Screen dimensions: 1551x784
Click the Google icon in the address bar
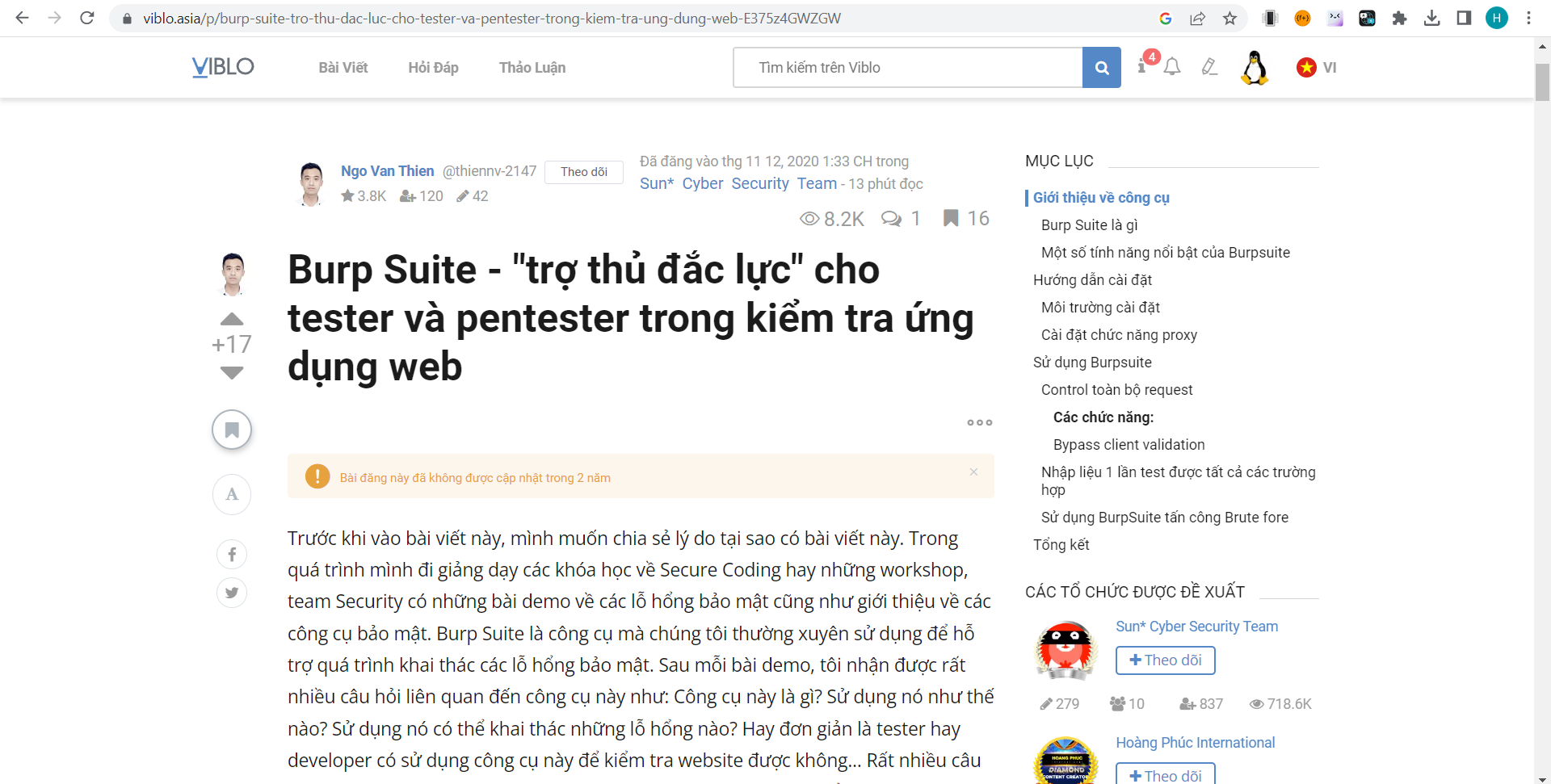coord(1165,18)
